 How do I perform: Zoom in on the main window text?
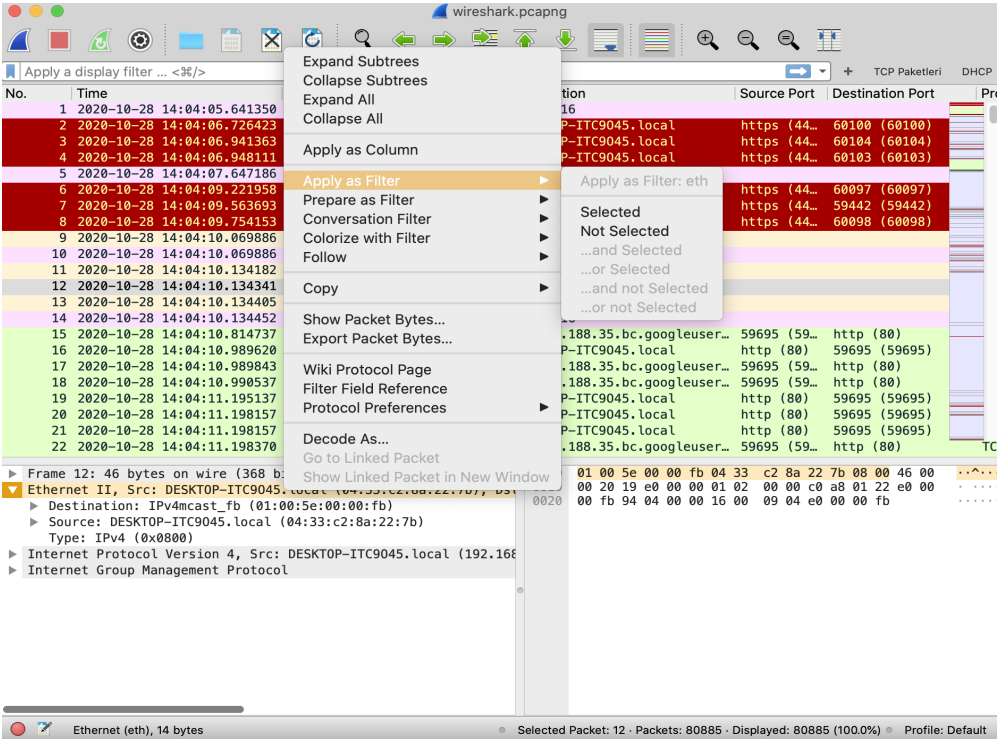[x=707, y=40]
